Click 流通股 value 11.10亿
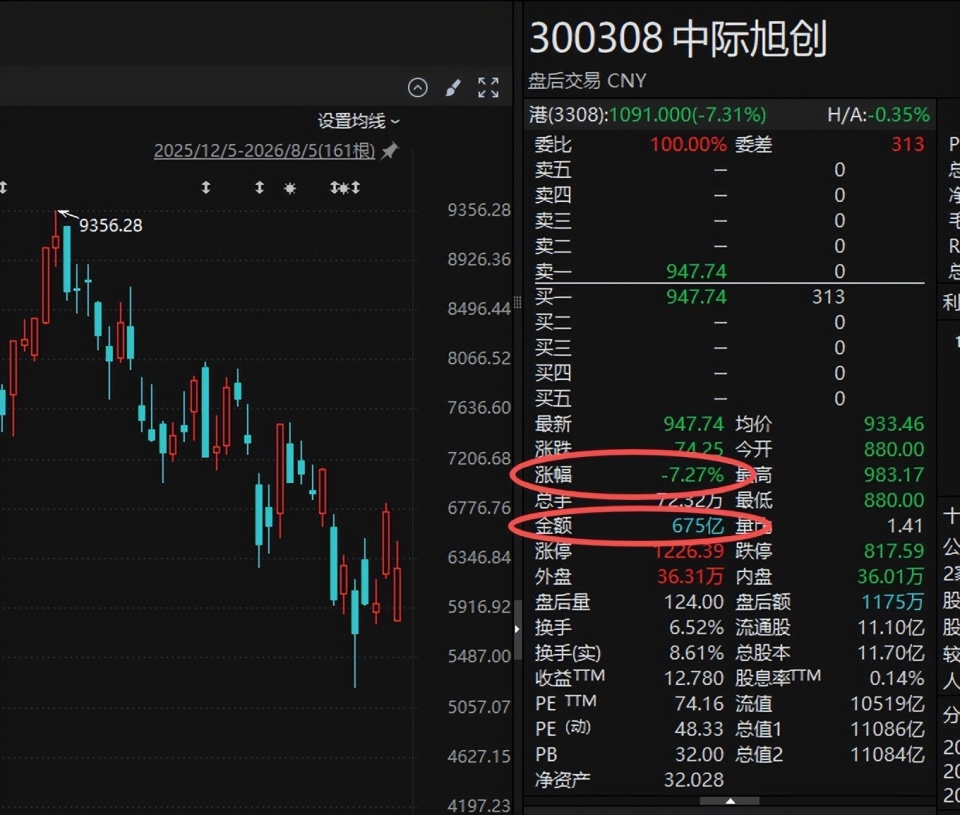 [x=891, y=628]
